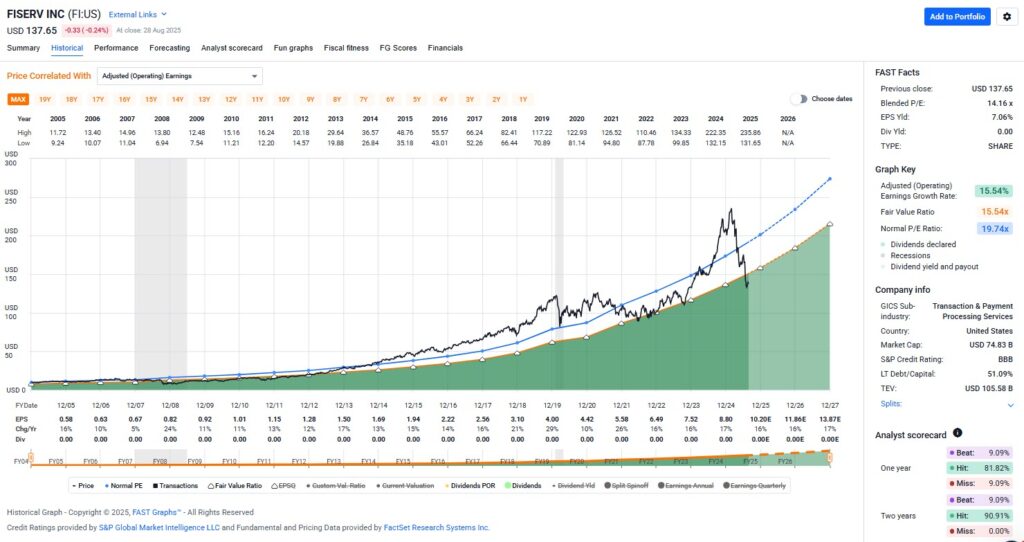Enable Split Spinoff legend marker
The image size is (1024, 542).
626,486
